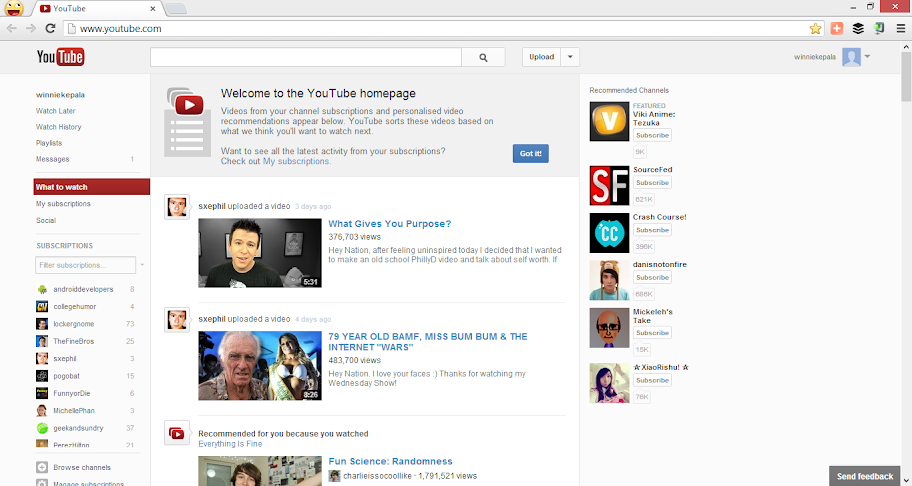Open androiddevelopers subscription icon
This screenshot has width=912, height=486.
point(42,290)
